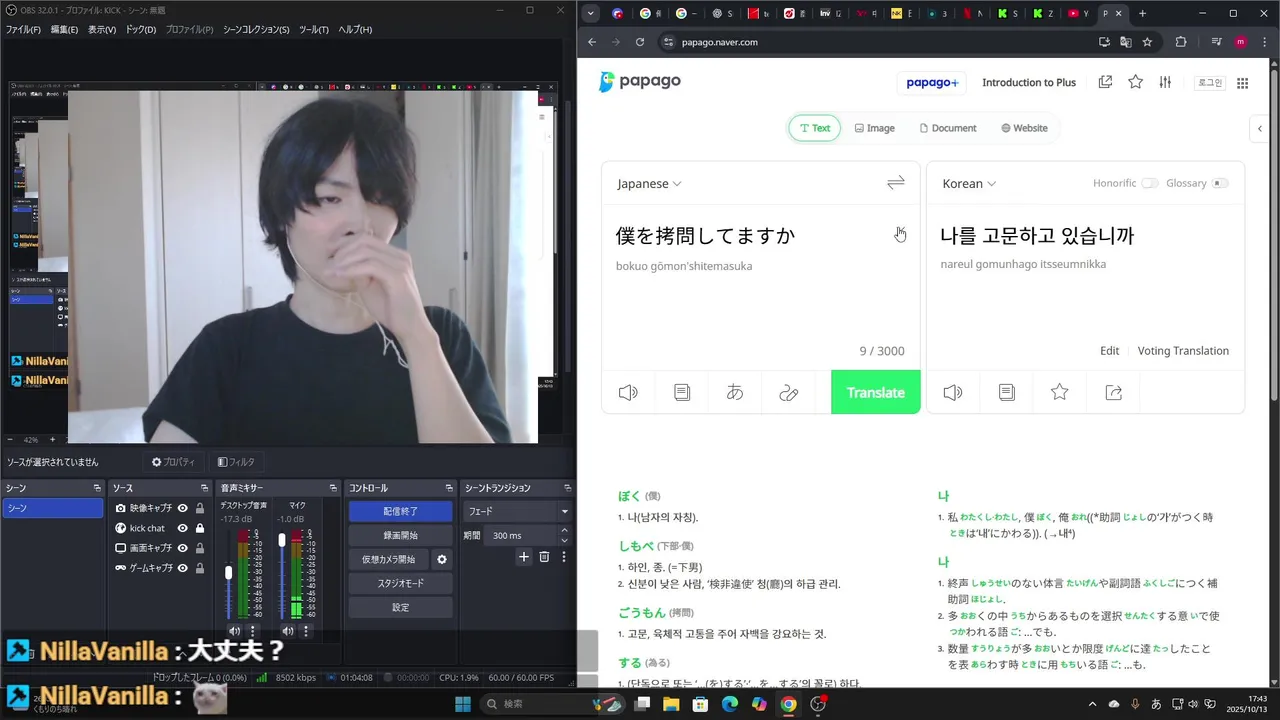1280x720 pixels.
Task: Open the 編集(E) menu in OBS
Action: coord(64,29)
